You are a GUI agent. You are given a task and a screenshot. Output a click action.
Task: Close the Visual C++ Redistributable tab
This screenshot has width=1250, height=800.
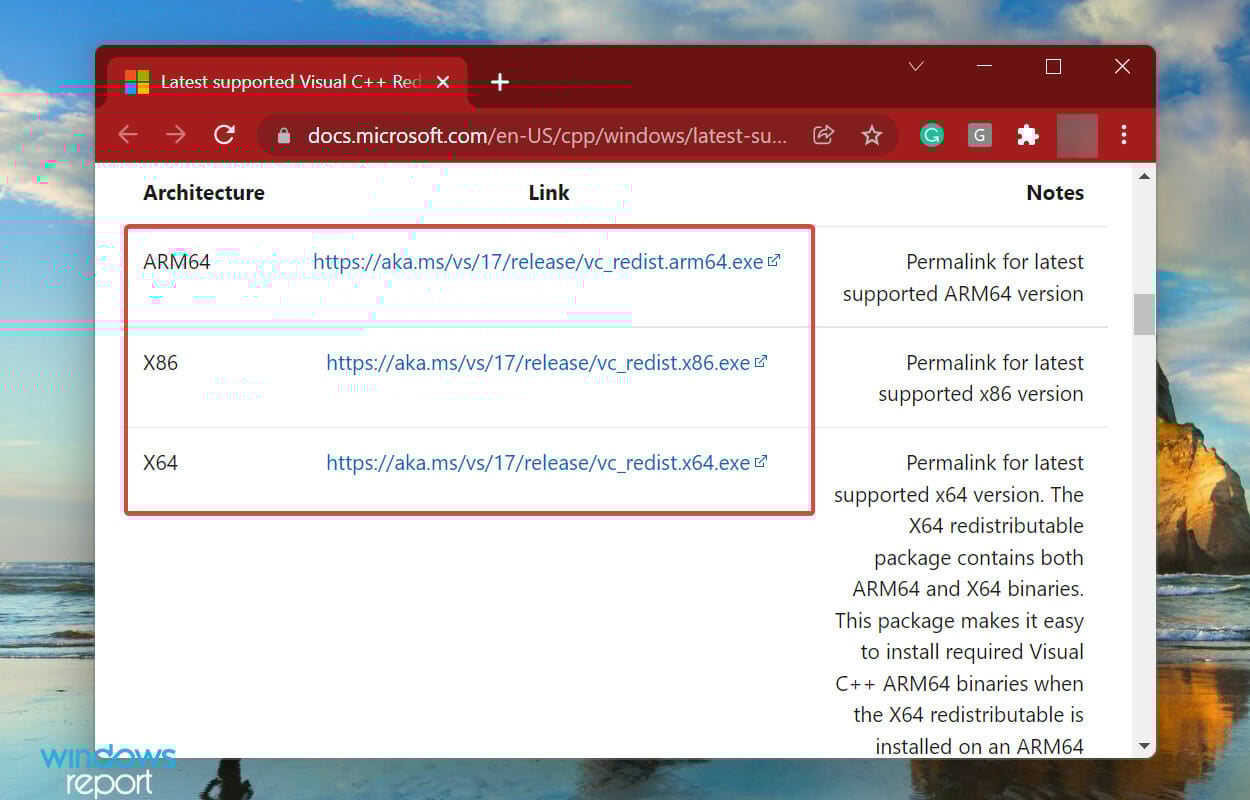pos(444,82)
